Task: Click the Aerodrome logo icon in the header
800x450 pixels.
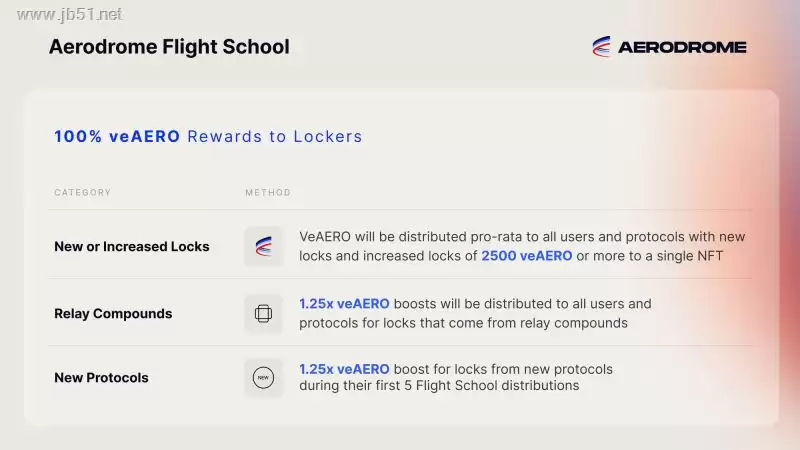Action: tap(601, 46)
